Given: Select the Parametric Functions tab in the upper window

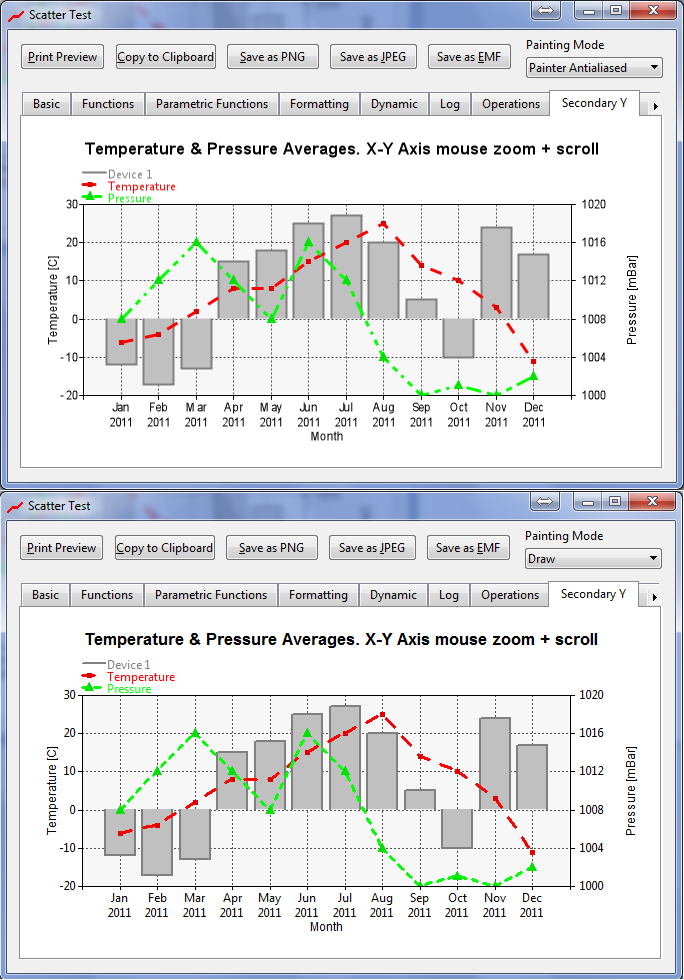Looking at the screenshot, I should coord(212,104).
